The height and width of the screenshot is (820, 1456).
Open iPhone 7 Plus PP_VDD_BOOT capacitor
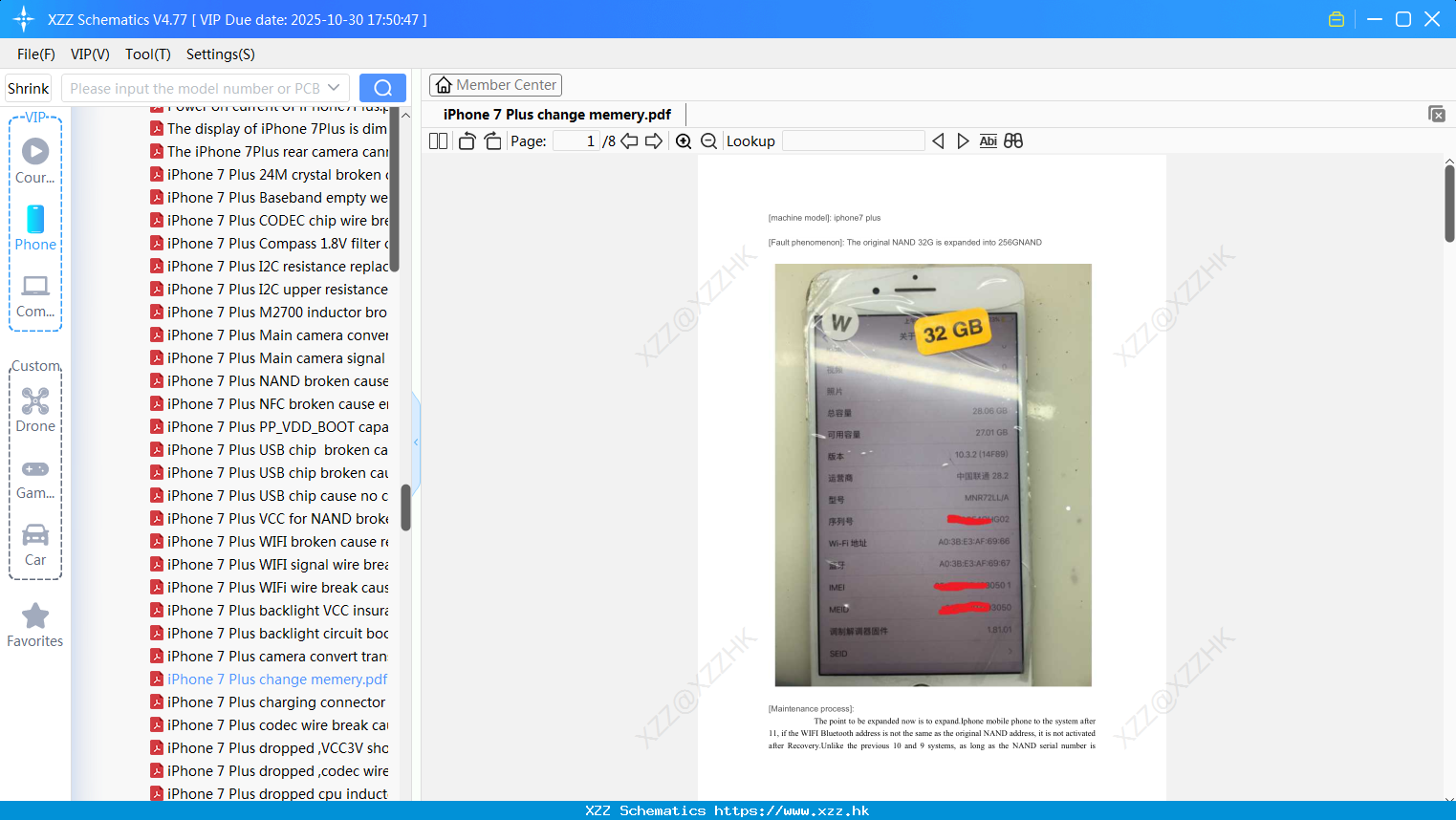(x=269, y=427)
